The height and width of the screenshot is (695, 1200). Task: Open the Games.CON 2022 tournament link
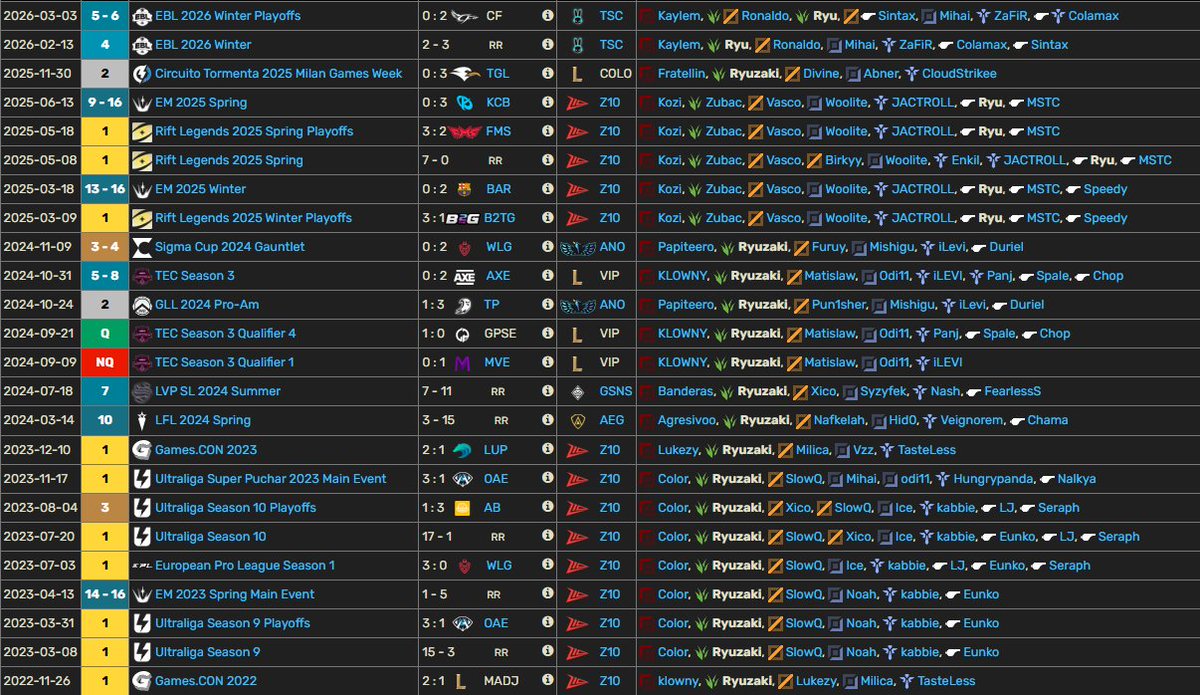pyautogui.click(x=206, y=681)
